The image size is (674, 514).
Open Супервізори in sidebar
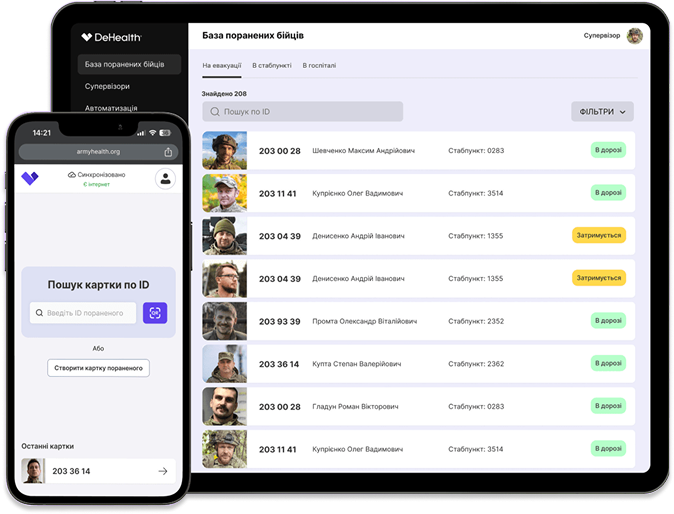tap(107, 86)
